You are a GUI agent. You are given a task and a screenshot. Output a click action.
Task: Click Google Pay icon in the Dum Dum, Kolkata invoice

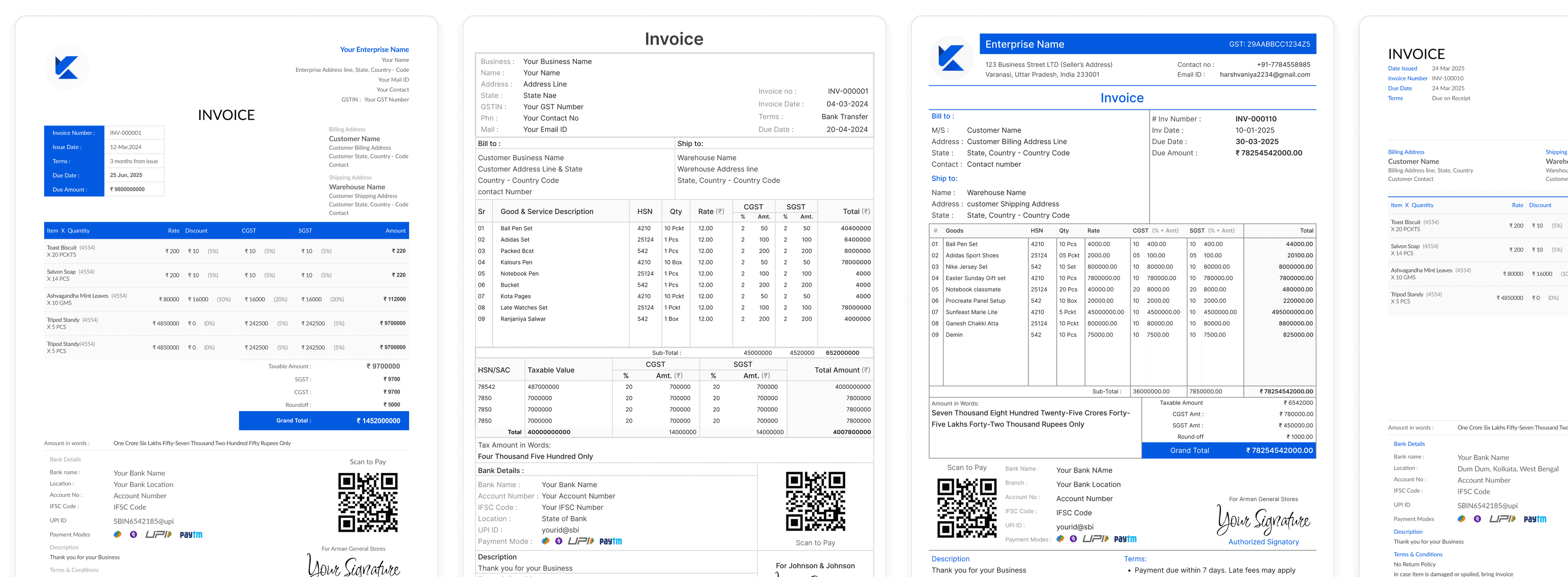(x=1461, y=519)
